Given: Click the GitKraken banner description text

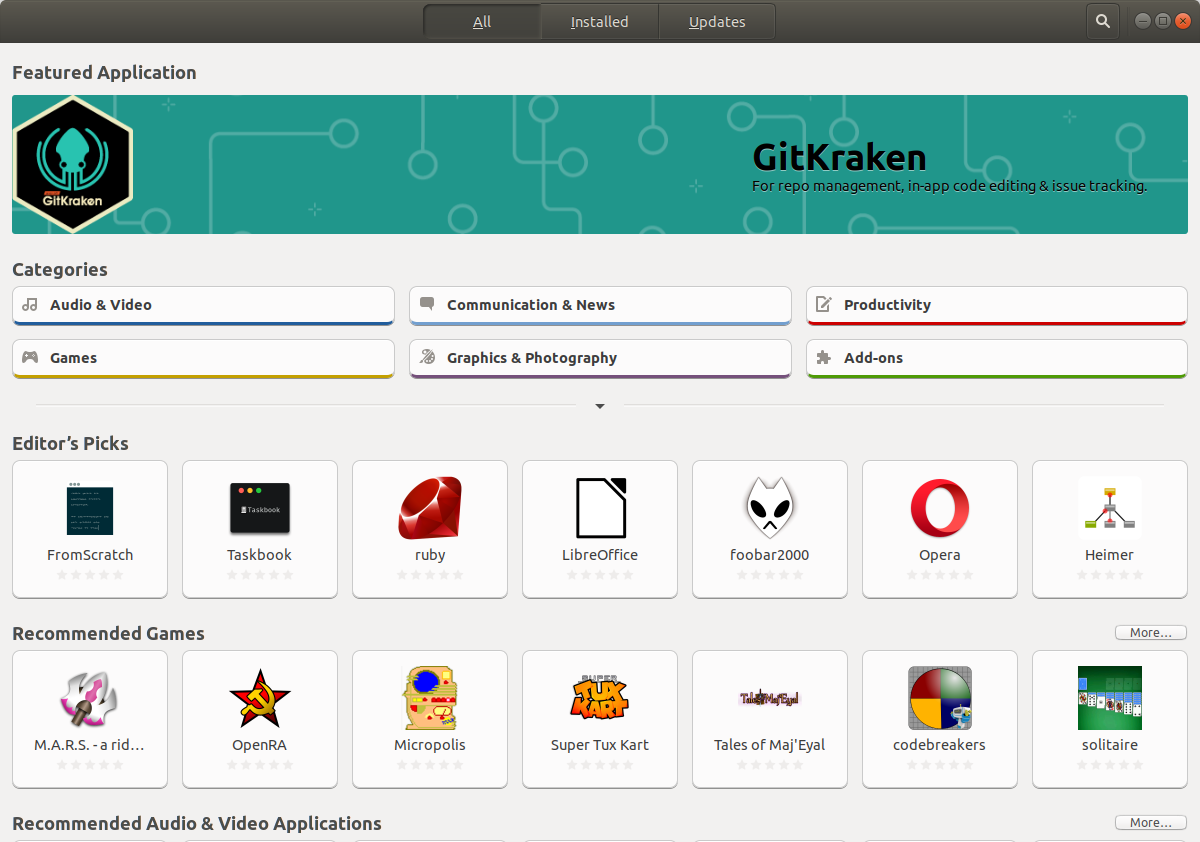Looking at the screenshot, I should click(949, 186).
